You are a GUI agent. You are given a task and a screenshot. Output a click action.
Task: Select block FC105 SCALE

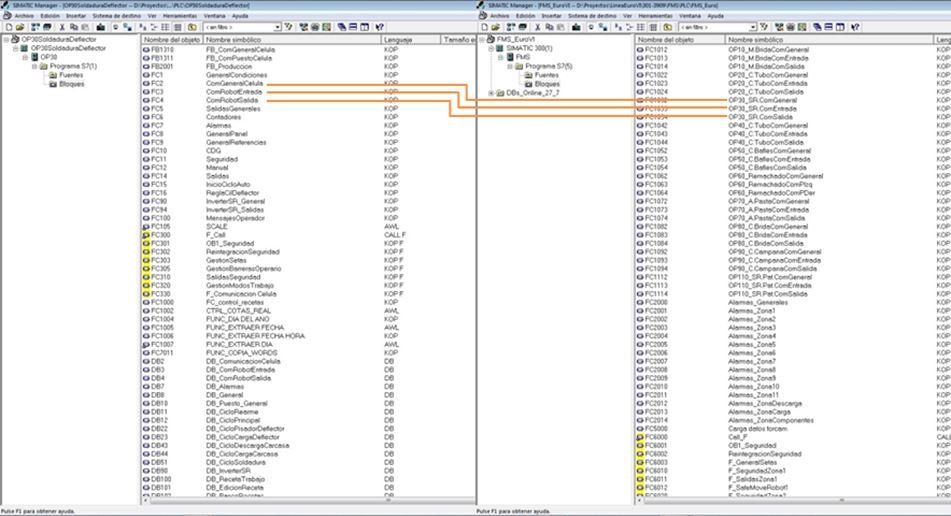[x=185, y=227]
